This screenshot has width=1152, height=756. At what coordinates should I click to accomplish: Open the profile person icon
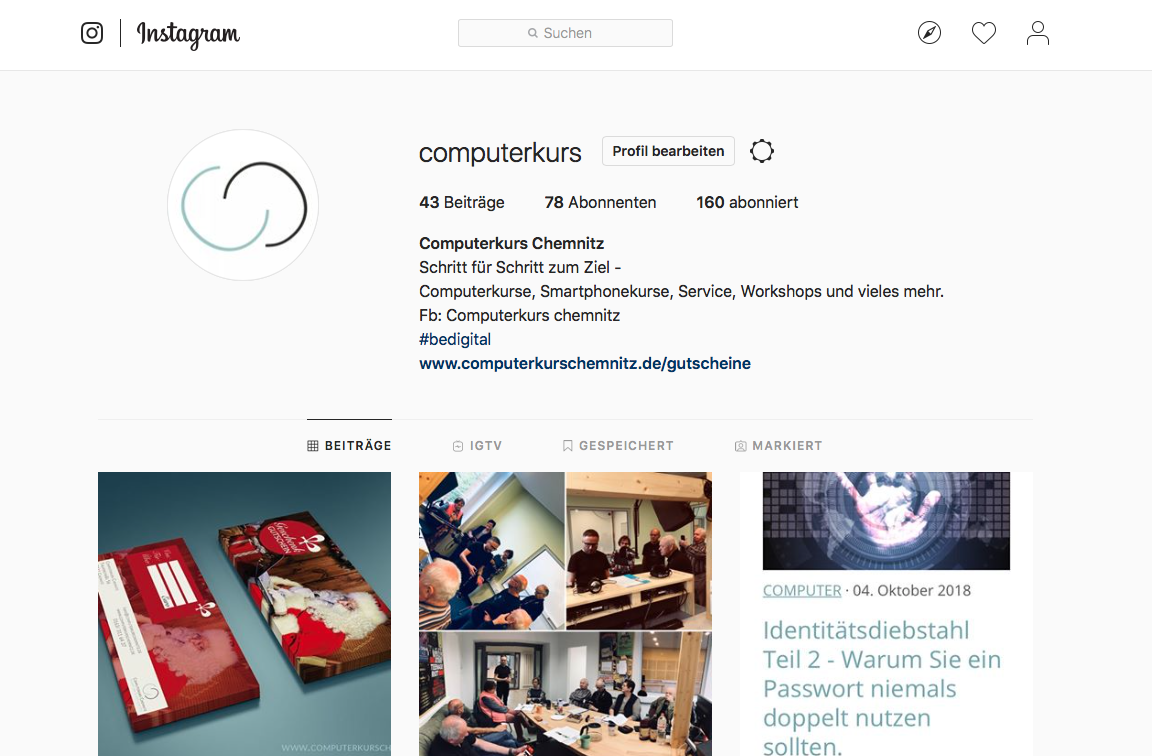[x=1037, y=33]
